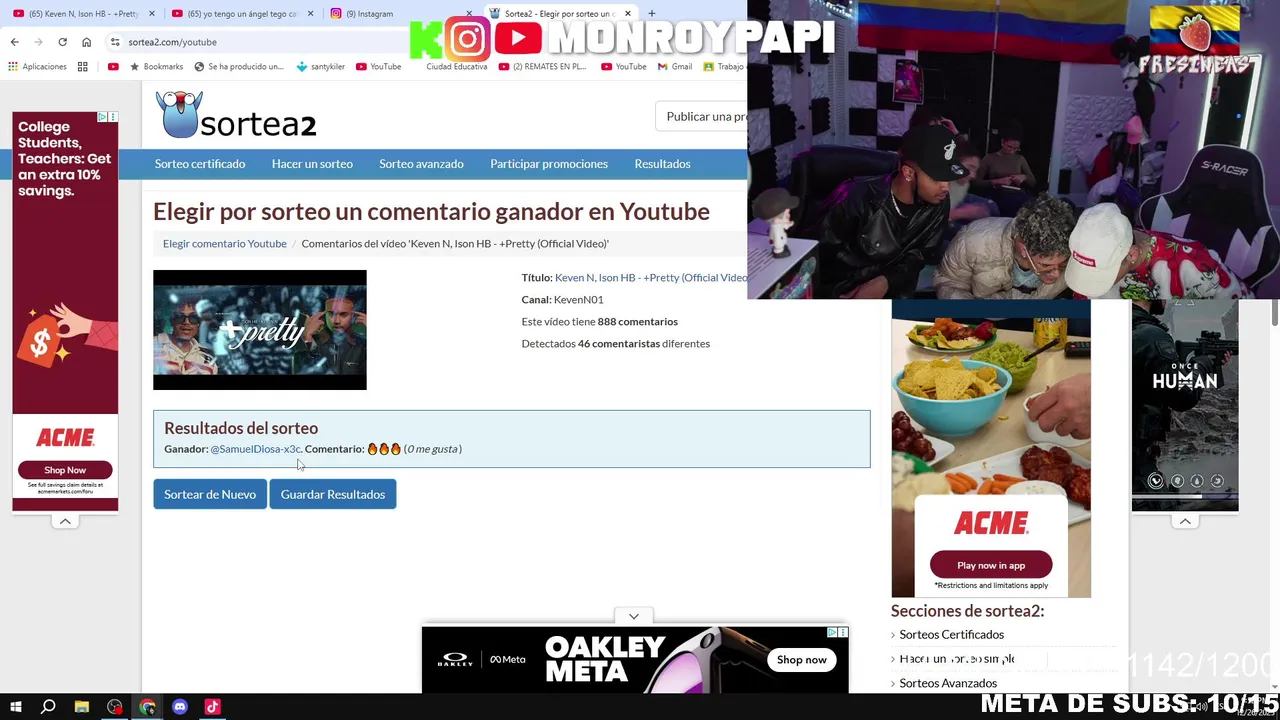Reload the sortea2 page
The height and width of the screenshot is (720, 1280).
[x=62, y=42]
